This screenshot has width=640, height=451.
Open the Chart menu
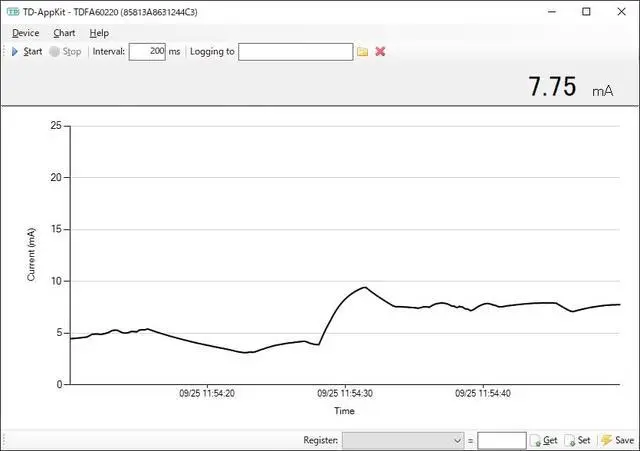click(x=64, y=33)
